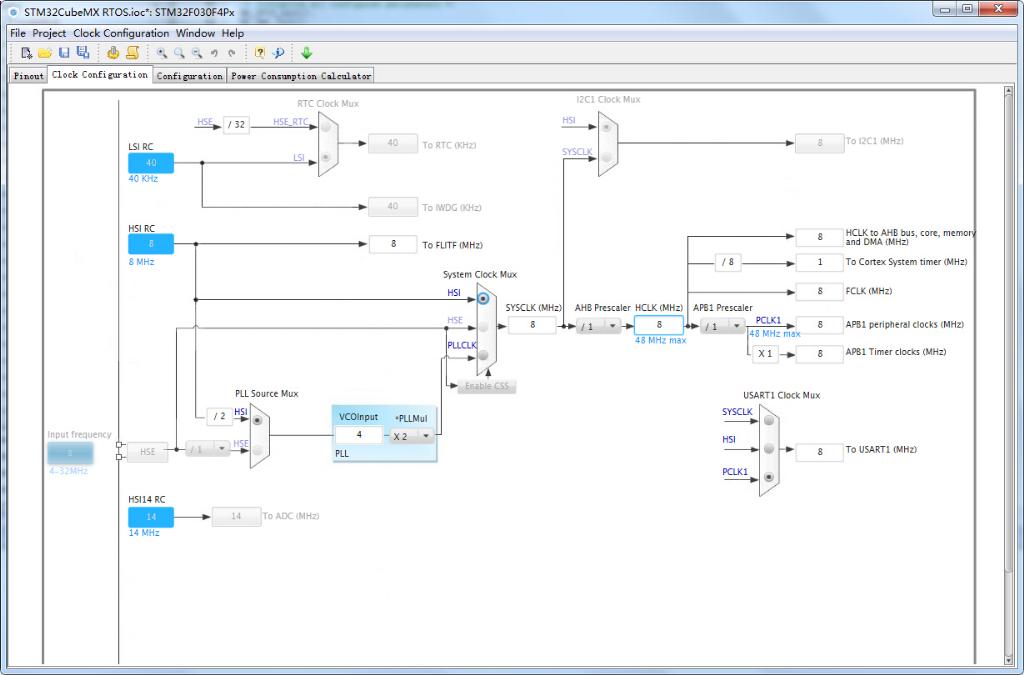Select HSI in the USART1 Clock Mux

(x=769, y=448)
